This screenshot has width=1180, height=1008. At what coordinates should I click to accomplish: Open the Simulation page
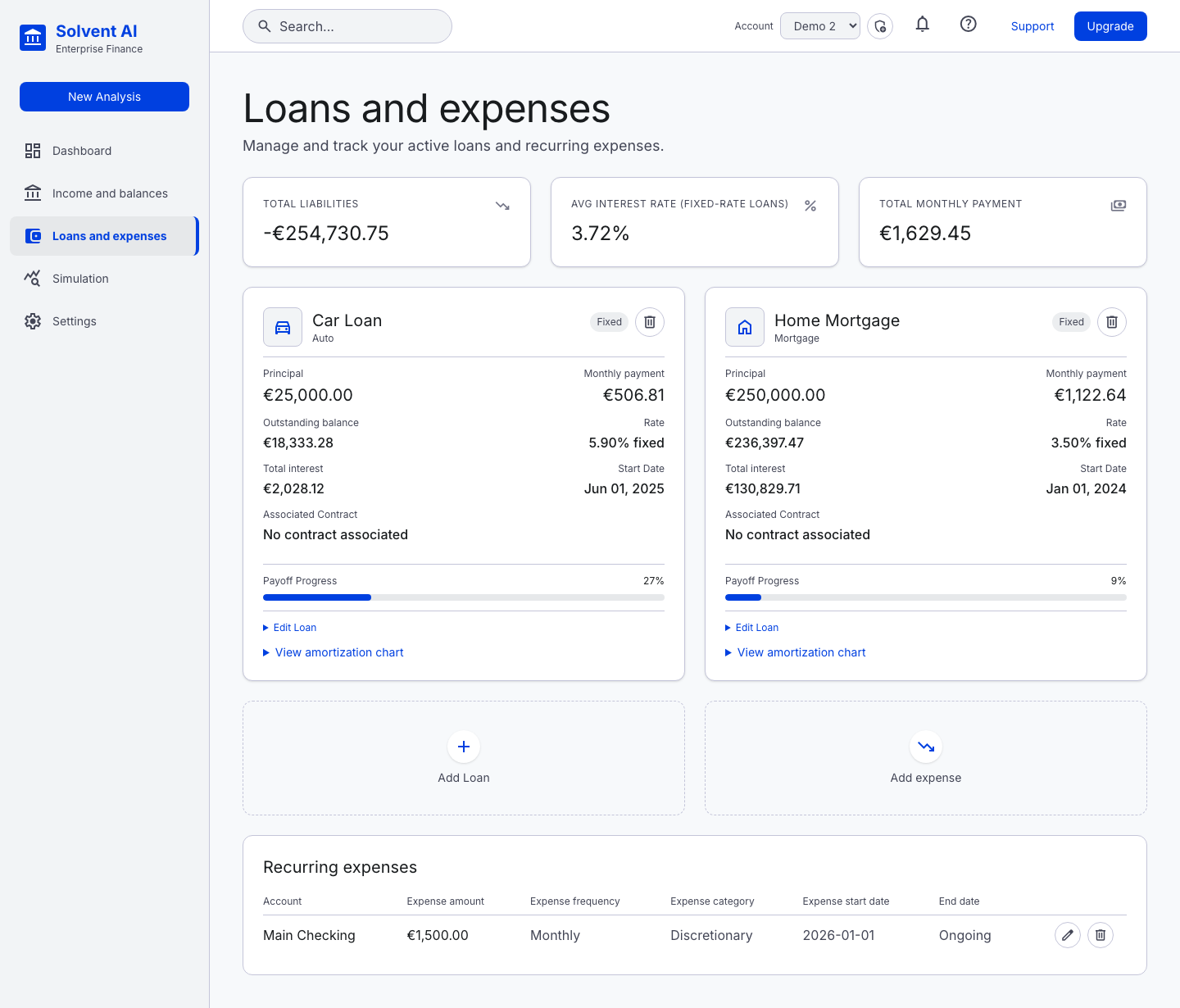(104, 279)
